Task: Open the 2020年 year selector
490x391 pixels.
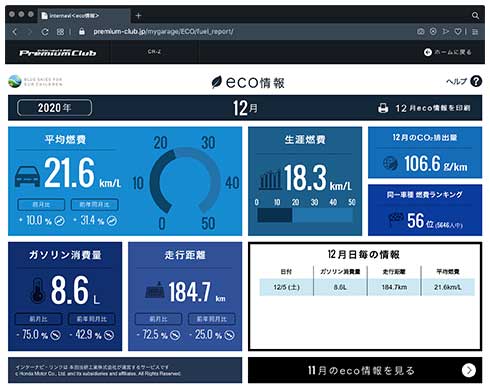Action: pyautogui.click(x=54, y=108)
